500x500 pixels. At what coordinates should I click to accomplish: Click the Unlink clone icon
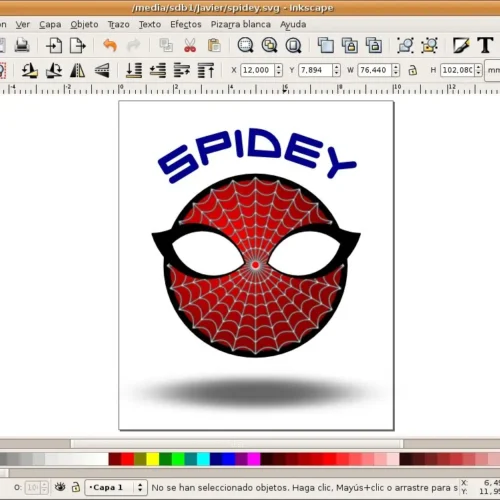[x=374, y=45]
